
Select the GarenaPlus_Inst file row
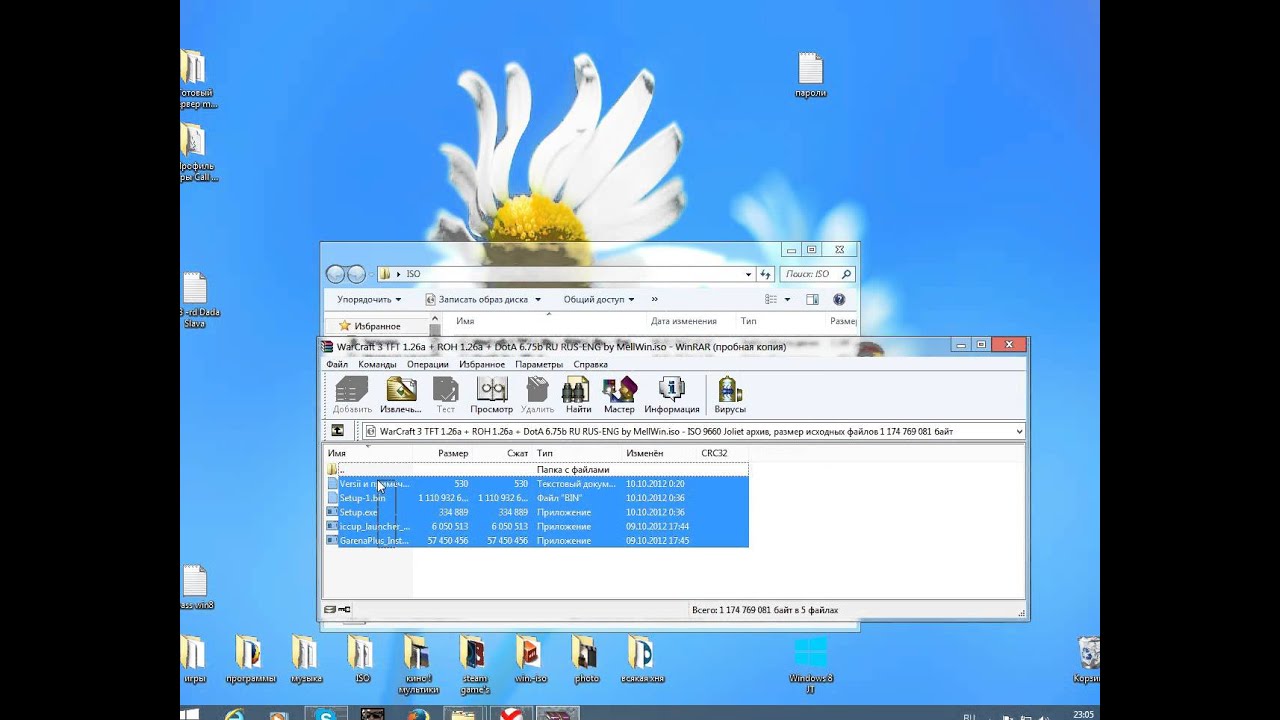click(536, 540)
